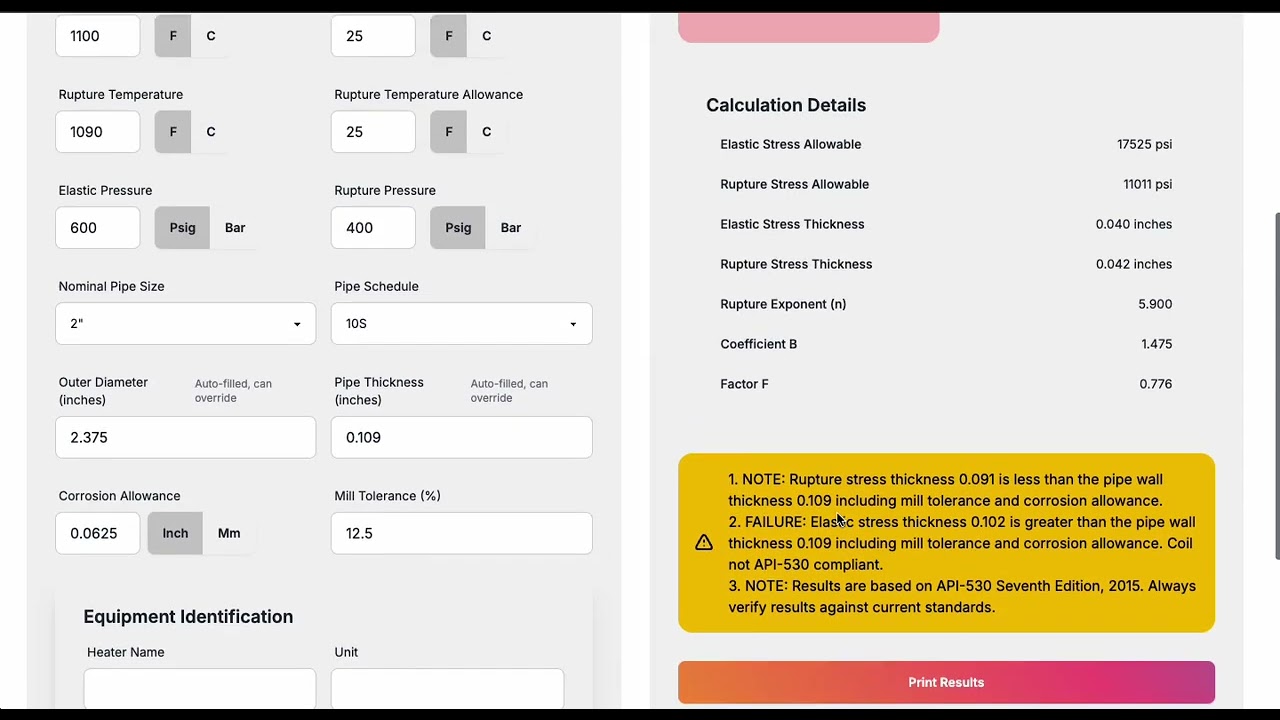Click the Coefficient B value 1.475
Image resolution: width=1280 pixels, height=720 pixels.
(1156, 344)
